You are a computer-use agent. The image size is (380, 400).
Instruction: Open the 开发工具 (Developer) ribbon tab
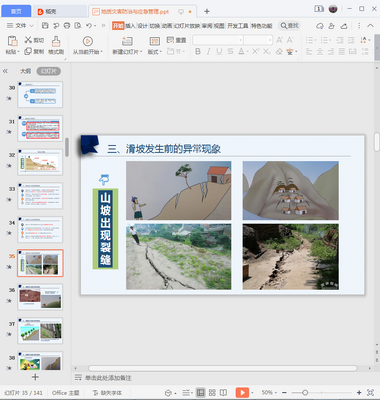coord(238,26)
